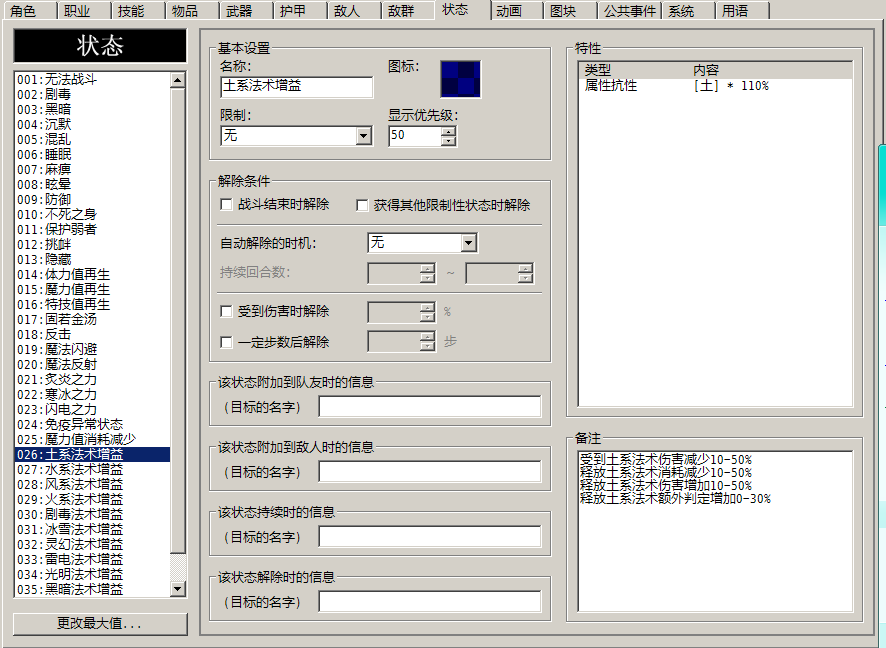Select state 029:火系法术增益
This screenshot has width=886, height=648.
(93, 499)
